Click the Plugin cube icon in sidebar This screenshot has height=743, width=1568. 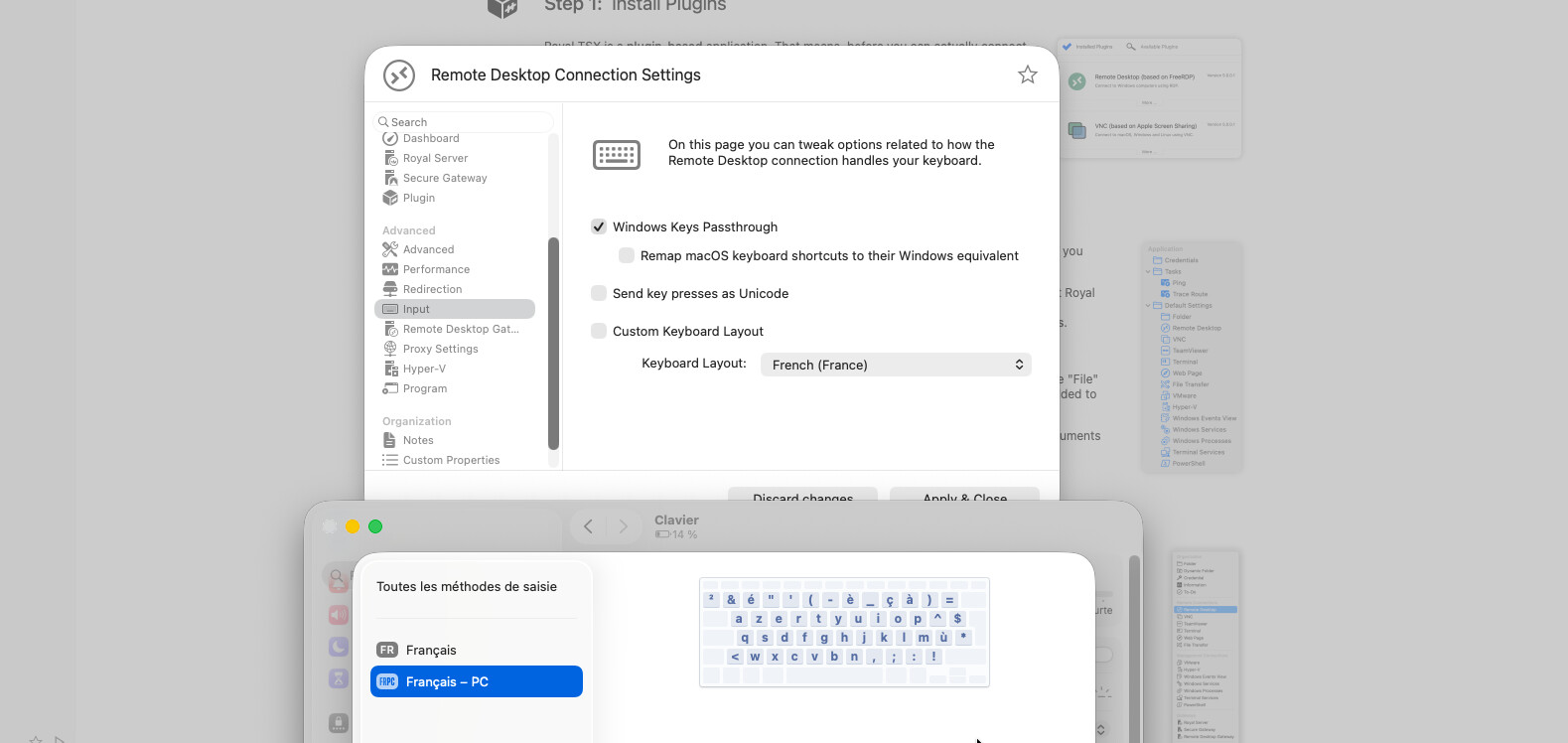tap(390, 198)
